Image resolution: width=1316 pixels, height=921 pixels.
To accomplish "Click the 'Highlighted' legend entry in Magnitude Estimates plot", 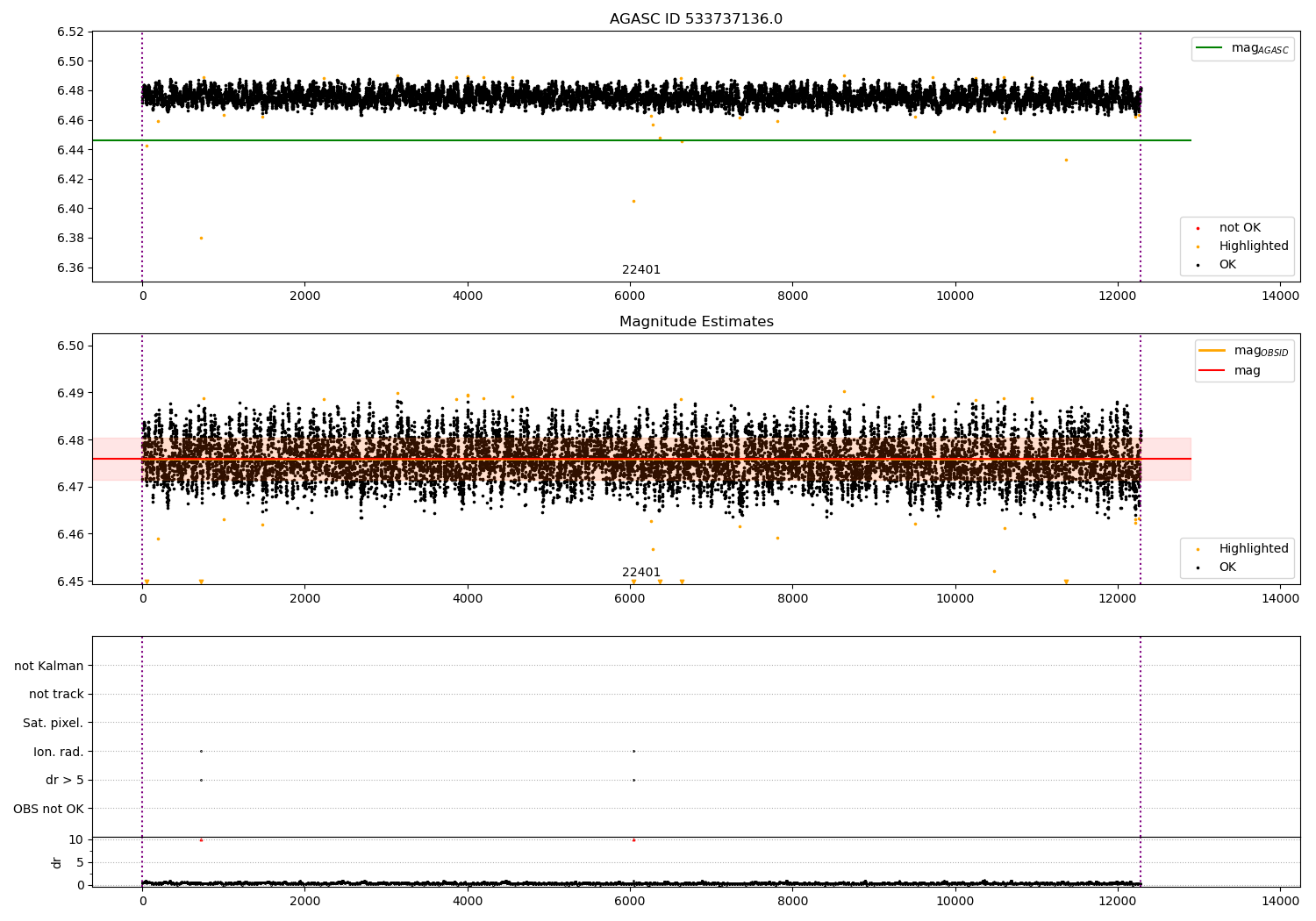I will coord(1254,549).
